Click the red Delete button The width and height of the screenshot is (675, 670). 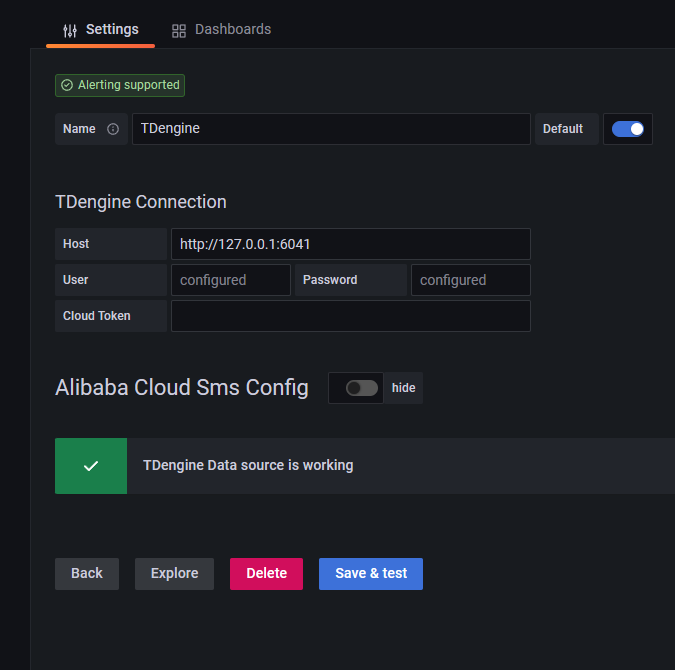coord(266,574)
